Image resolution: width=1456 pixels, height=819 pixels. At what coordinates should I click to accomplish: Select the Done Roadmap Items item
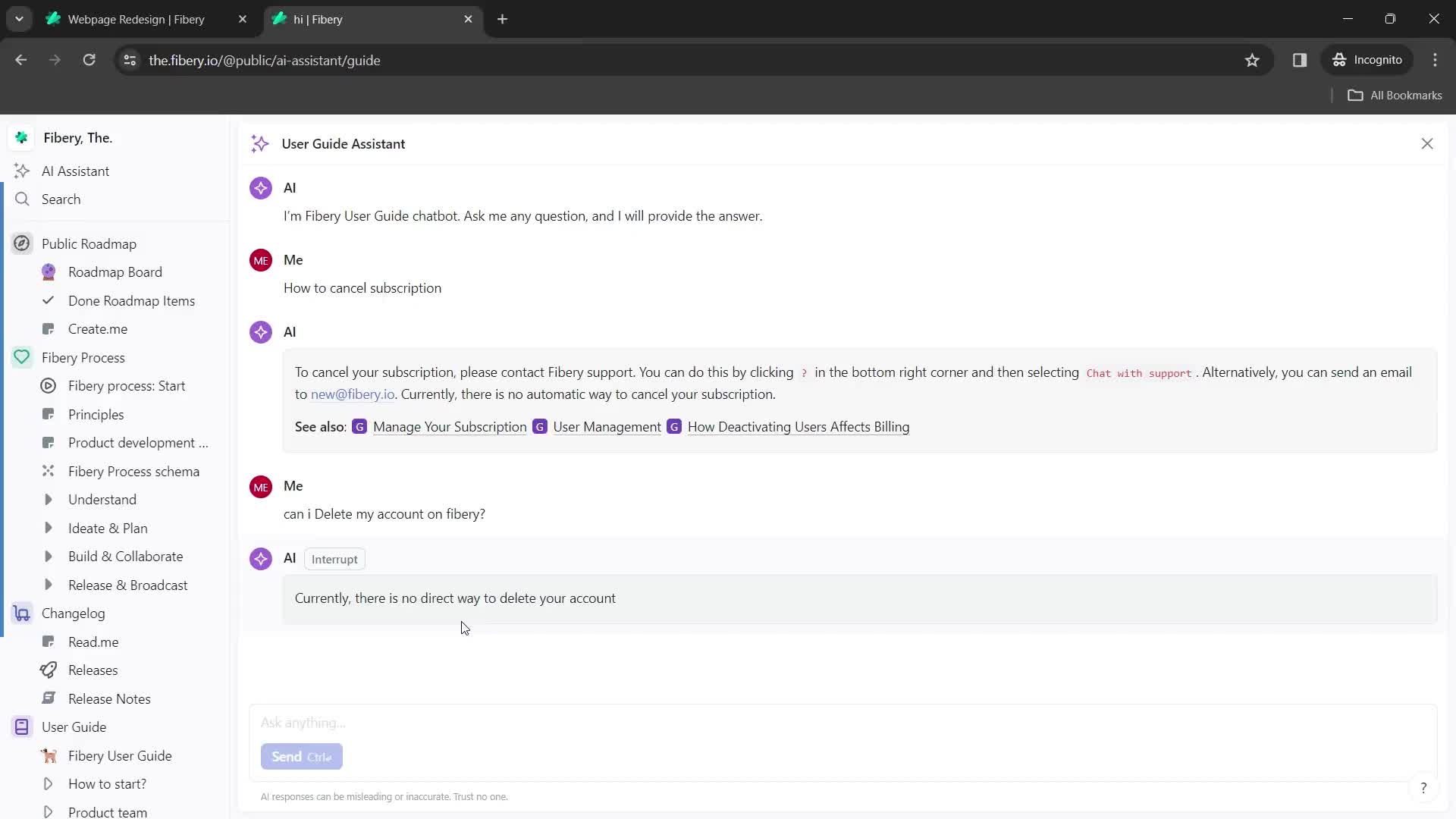(131, 300)
